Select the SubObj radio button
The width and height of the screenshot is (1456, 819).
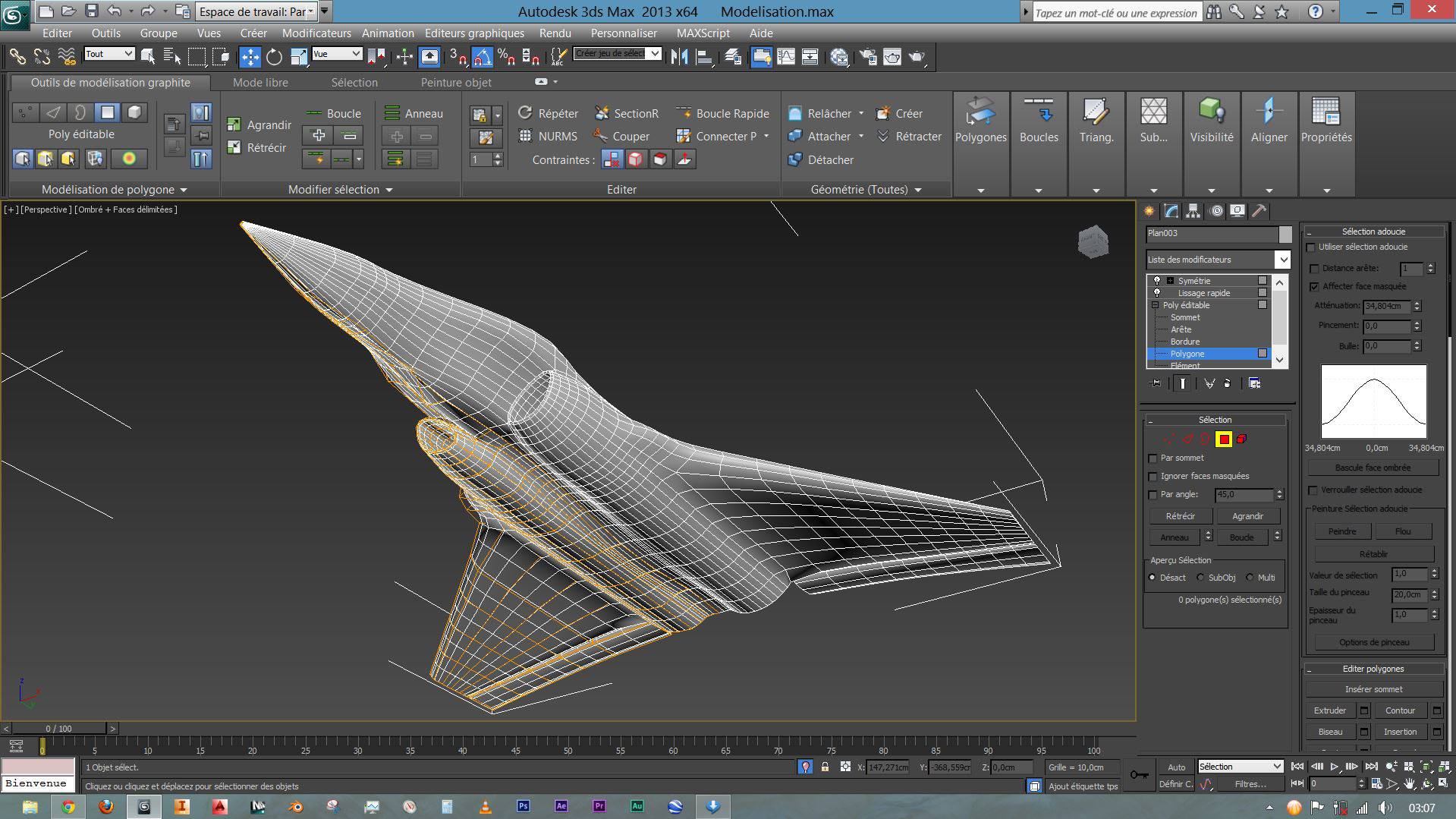pyautogui.click(x=1200, y=578)
